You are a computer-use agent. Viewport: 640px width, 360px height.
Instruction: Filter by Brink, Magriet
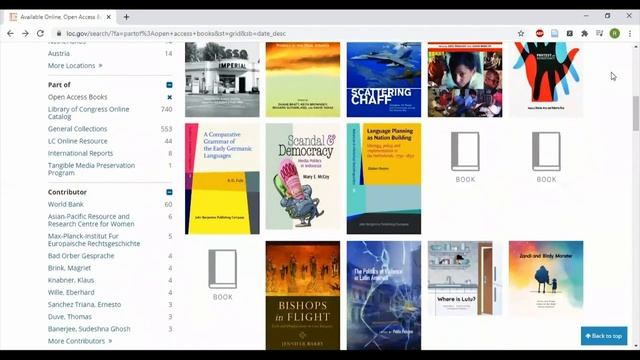tap(69, 268)
